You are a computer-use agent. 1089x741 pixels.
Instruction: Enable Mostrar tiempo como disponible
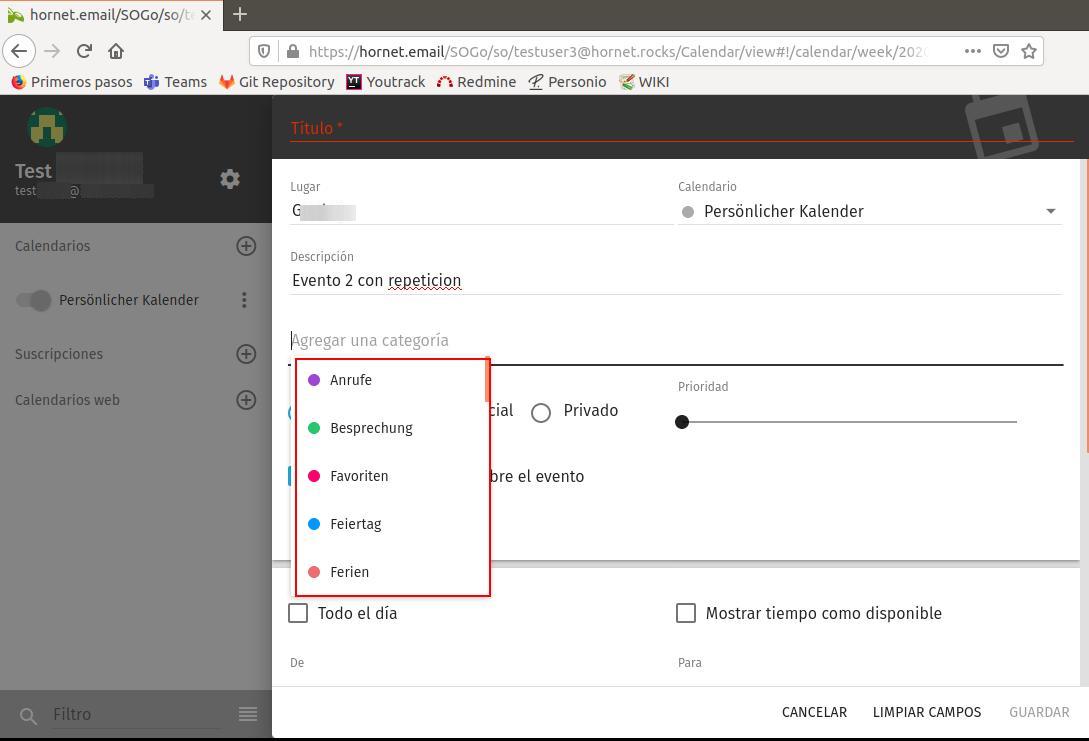point(686,613)
